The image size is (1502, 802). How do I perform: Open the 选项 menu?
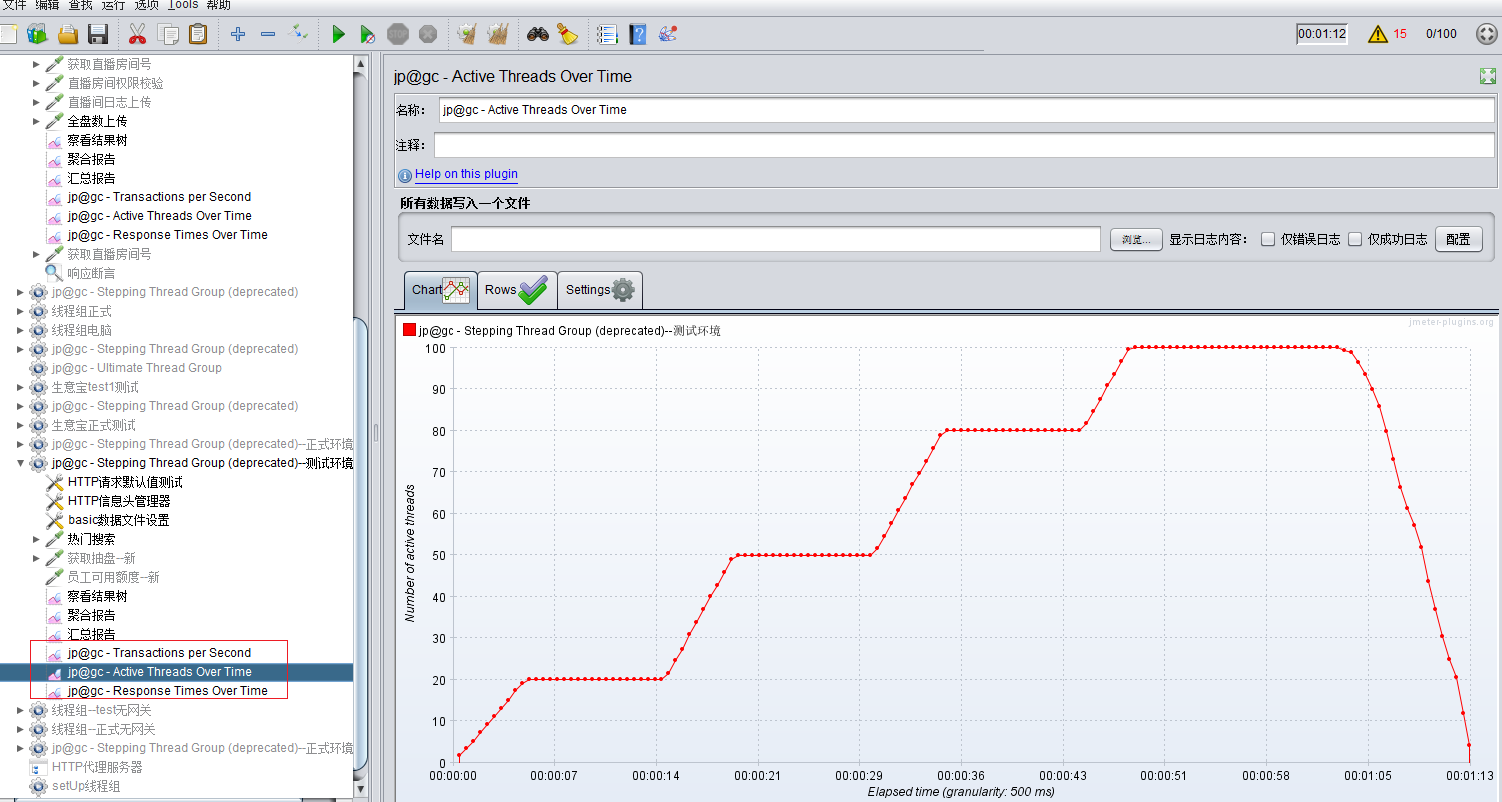click(x=147, y=5)
